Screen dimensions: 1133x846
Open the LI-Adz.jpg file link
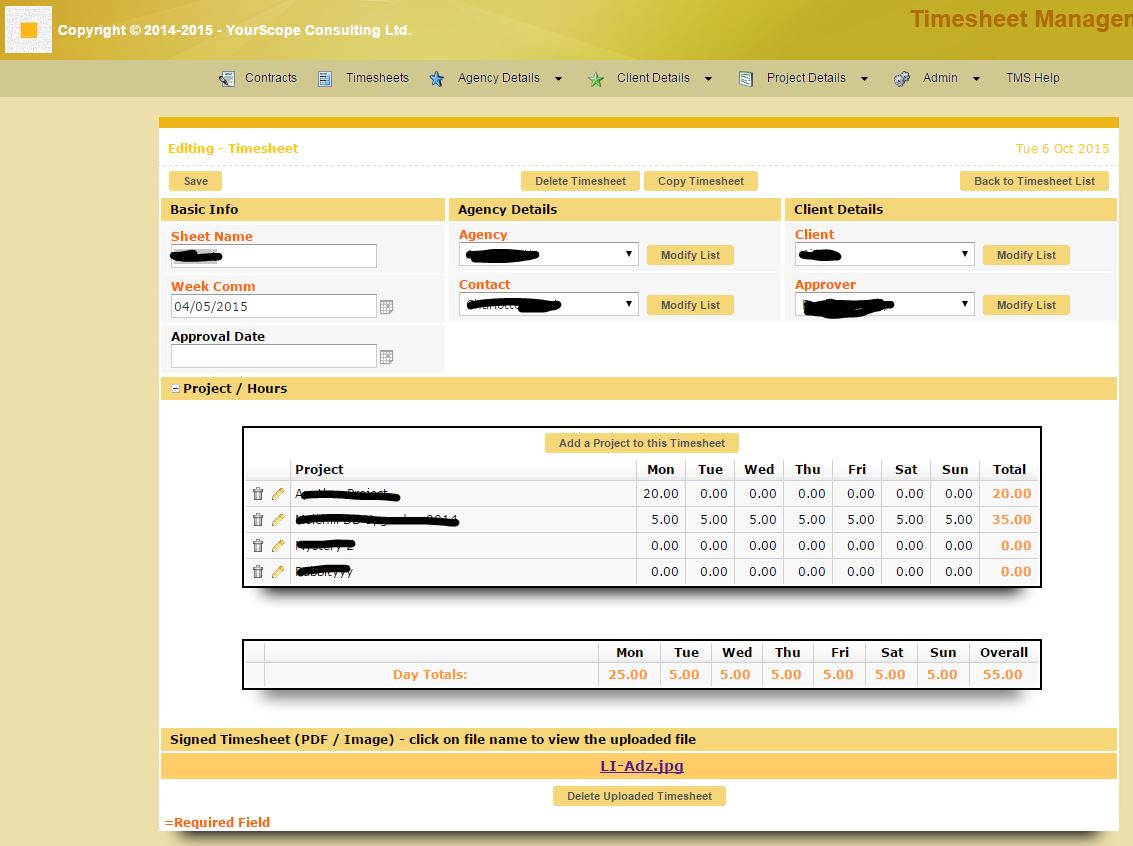(x=642, y=766)
